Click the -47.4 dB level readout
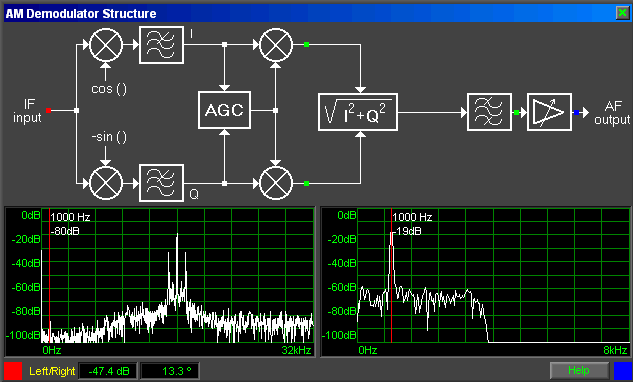The image size is (633, 382). click(x=108, y=371)
